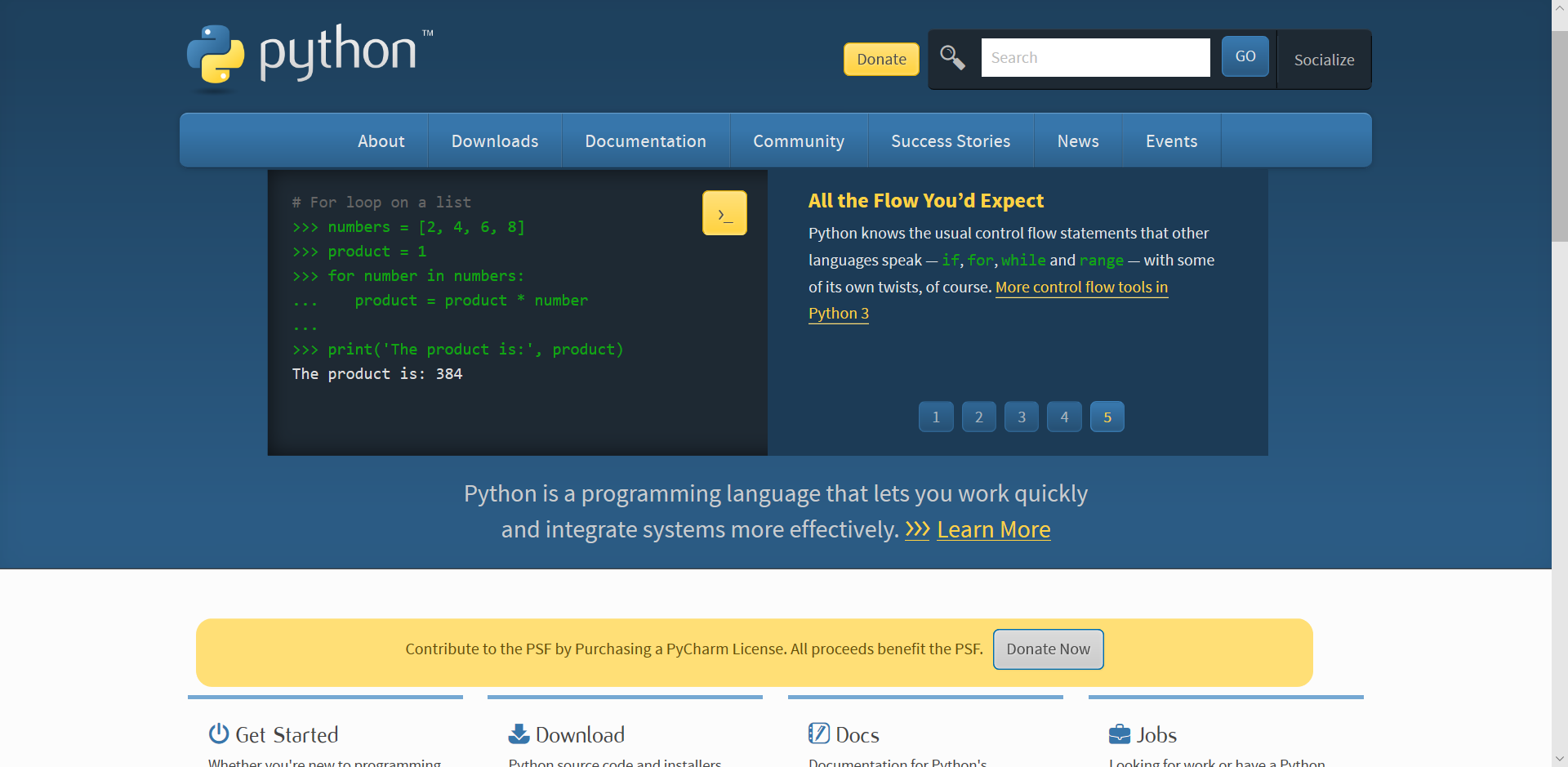The width and height of the screenshot is (1568, 767).
Task: Open the Events menu
Action: (1171, 140)
